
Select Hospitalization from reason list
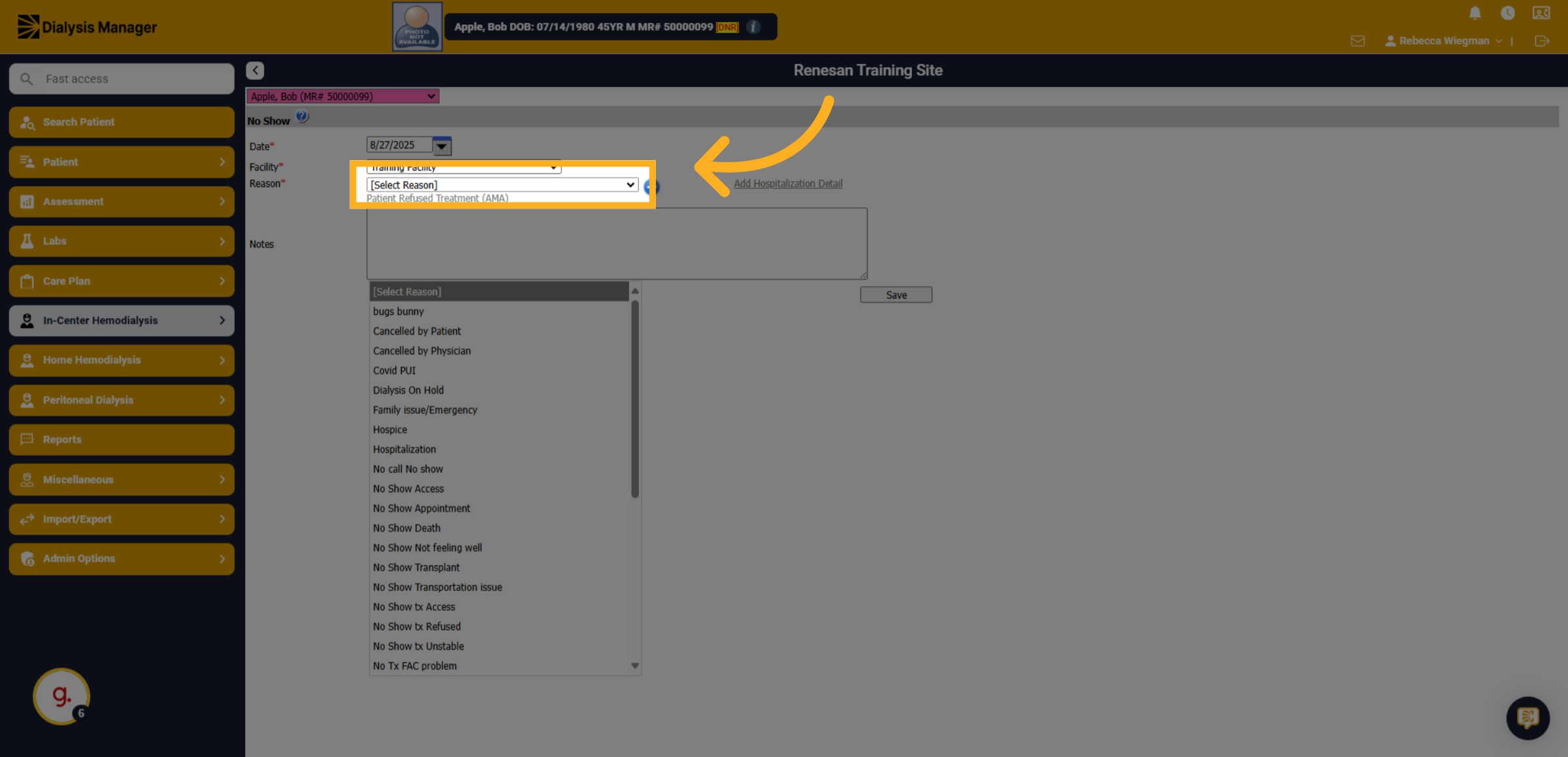point(499,449)
